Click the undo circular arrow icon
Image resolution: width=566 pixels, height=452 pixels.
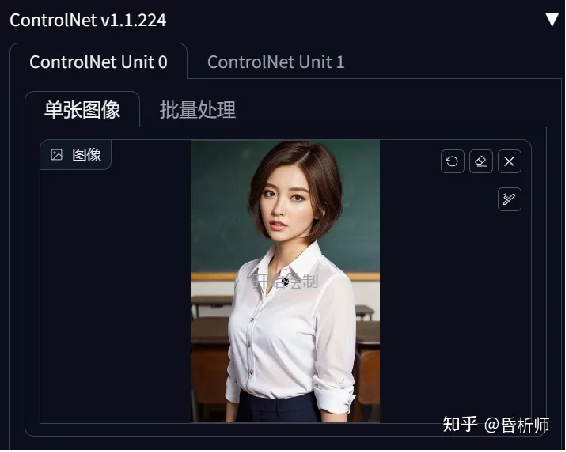click(452, 161)
